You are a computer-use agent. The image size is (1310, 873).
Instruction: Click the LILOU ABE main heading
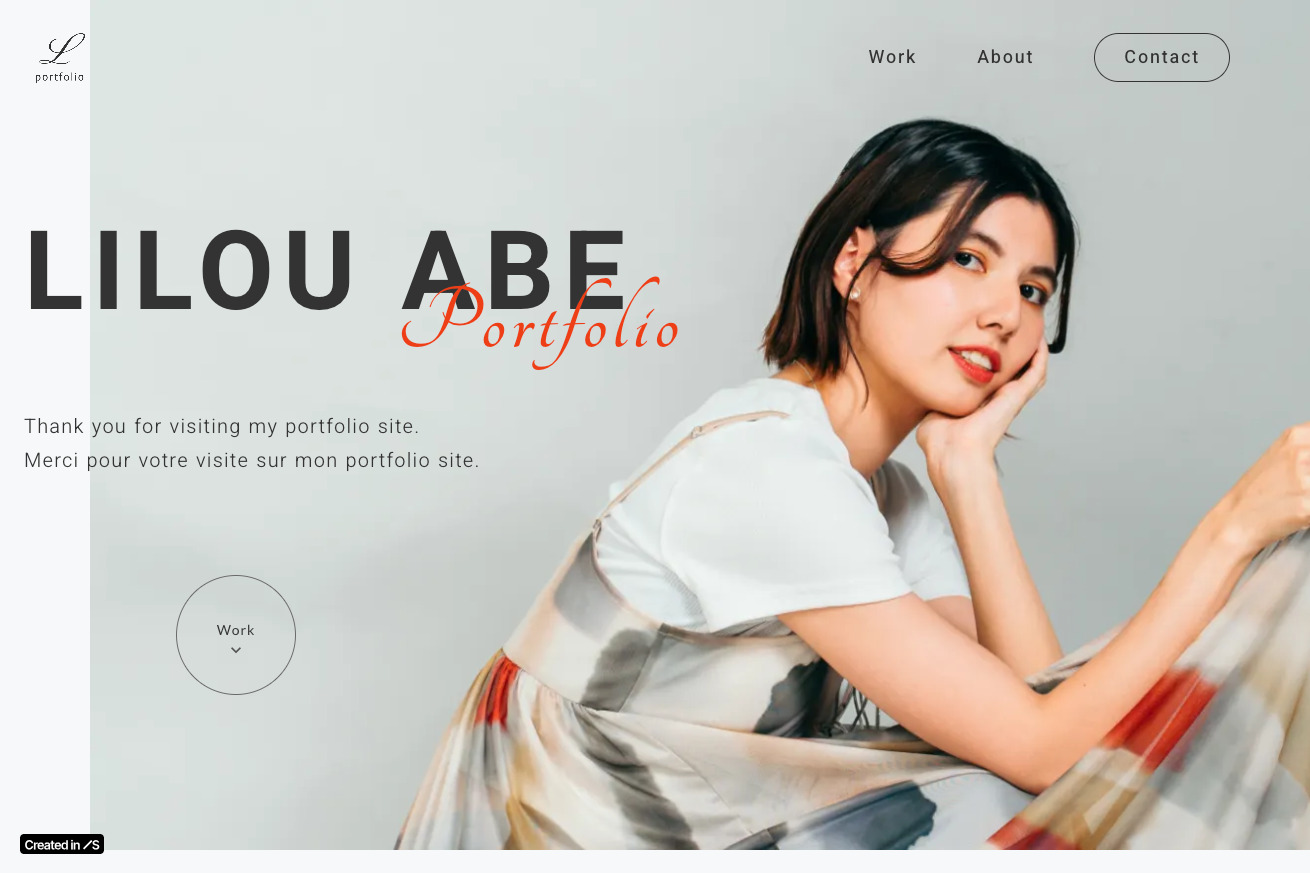point(327,271)
